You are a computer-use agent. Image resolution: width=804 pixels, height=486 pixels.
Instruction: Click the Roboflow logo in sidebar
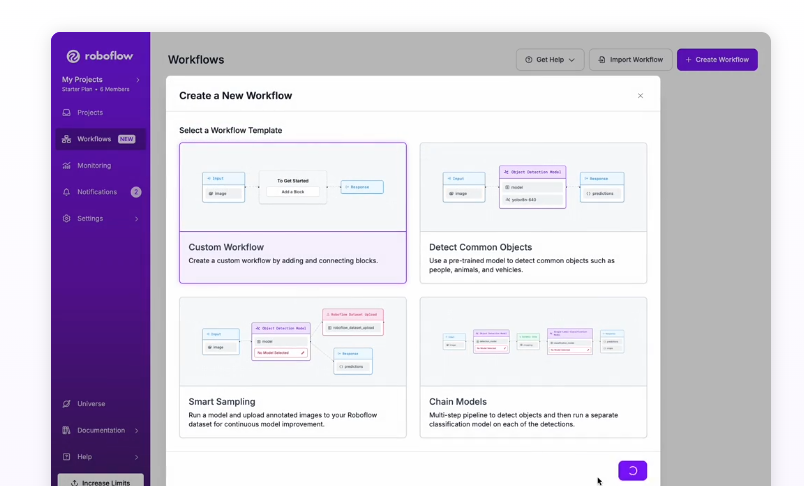(100, 56)
